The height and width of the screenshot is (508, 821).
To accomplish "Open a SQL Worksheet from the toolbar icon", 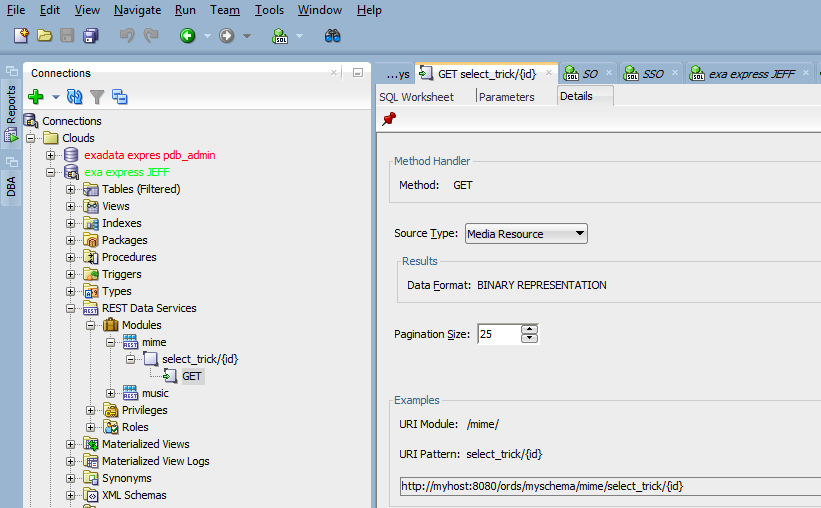I will [x=280, y=36].
